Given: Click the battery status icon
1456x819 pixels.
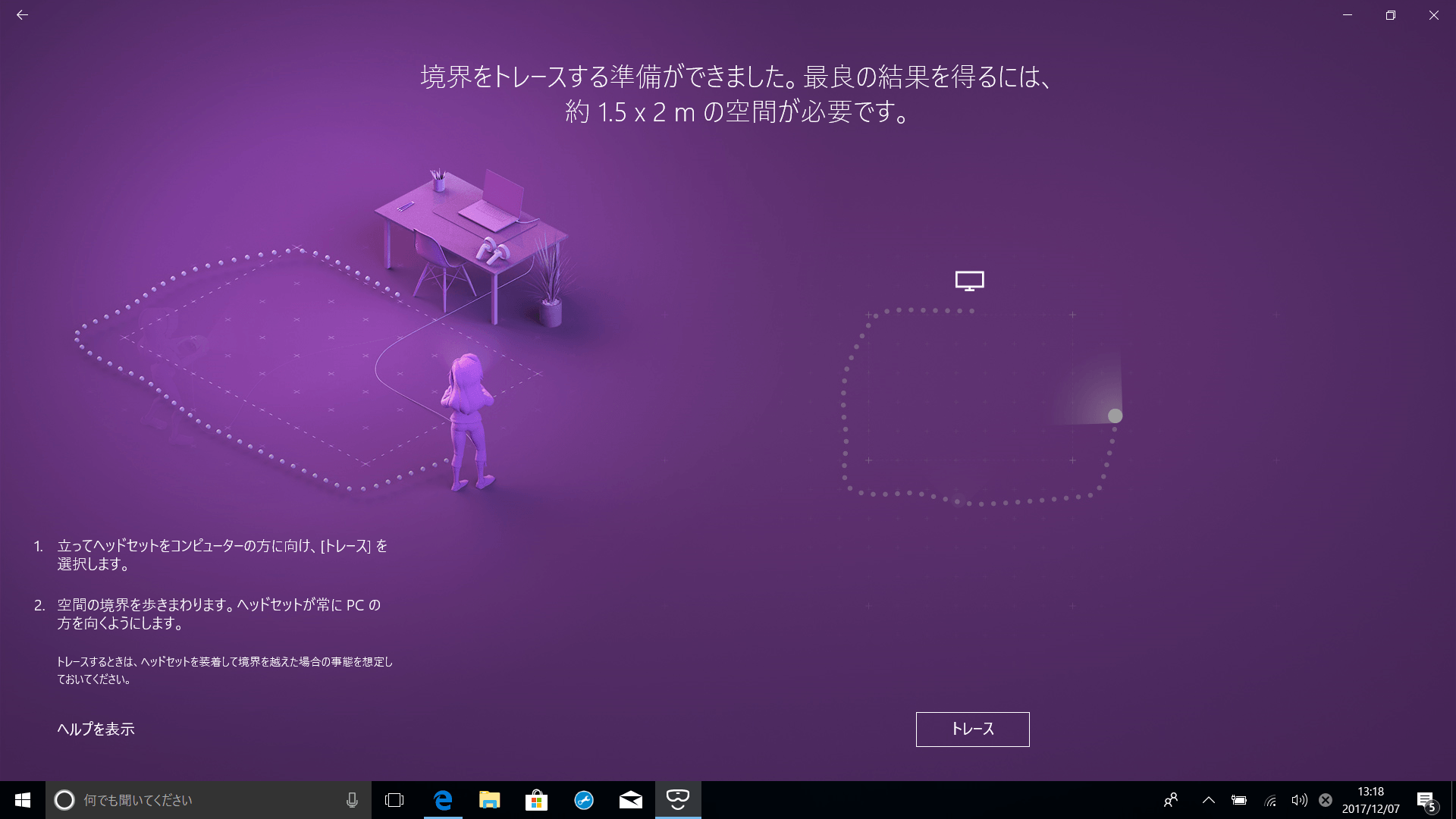Looking at the screenshot, I should pyautogui.click(x=1241, y=800).
